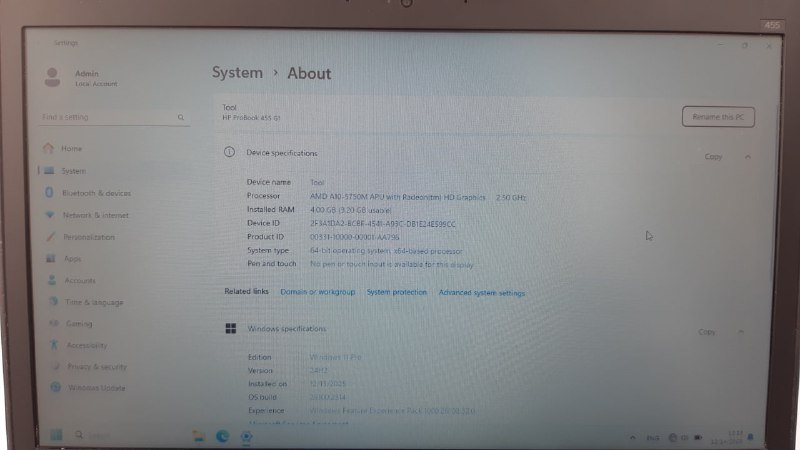
Task: Go to Network & internet settings
Action: [x=95, y=215]
